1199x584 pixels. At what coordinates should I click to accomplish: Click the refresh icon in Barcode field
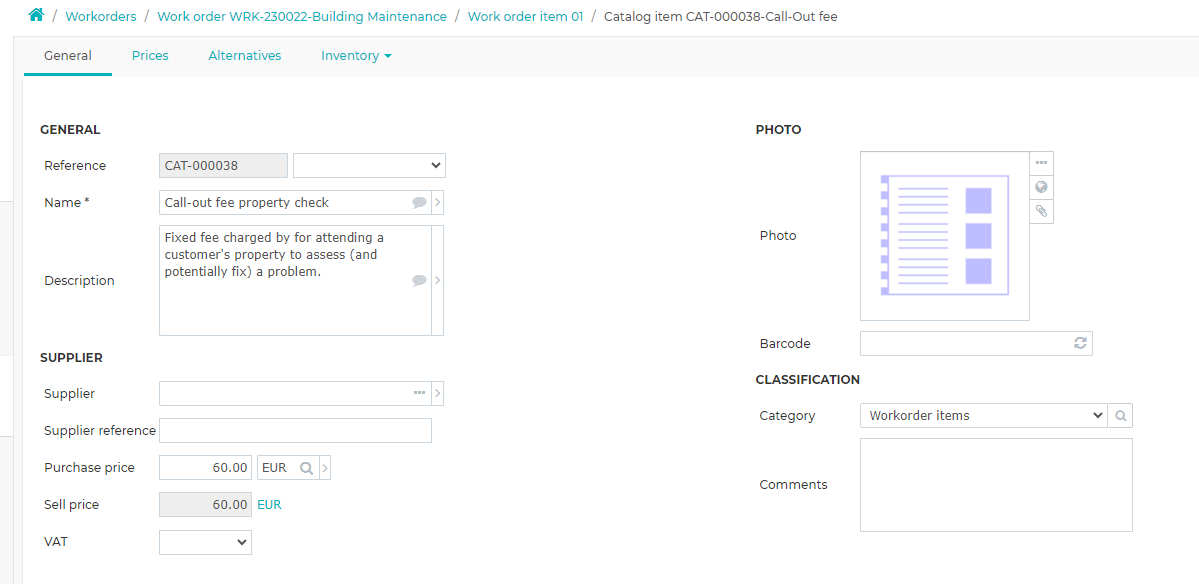tap(1080, 343)
